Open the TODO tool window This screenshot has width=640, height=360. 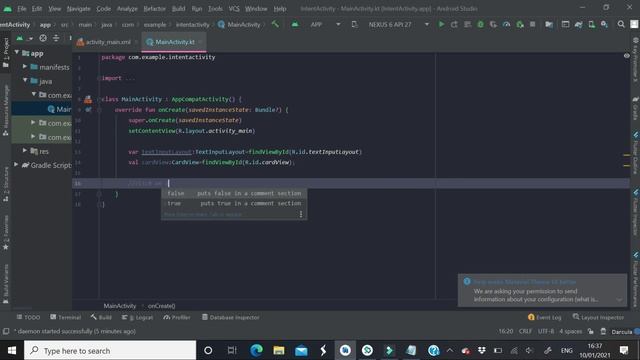point(28,317)
